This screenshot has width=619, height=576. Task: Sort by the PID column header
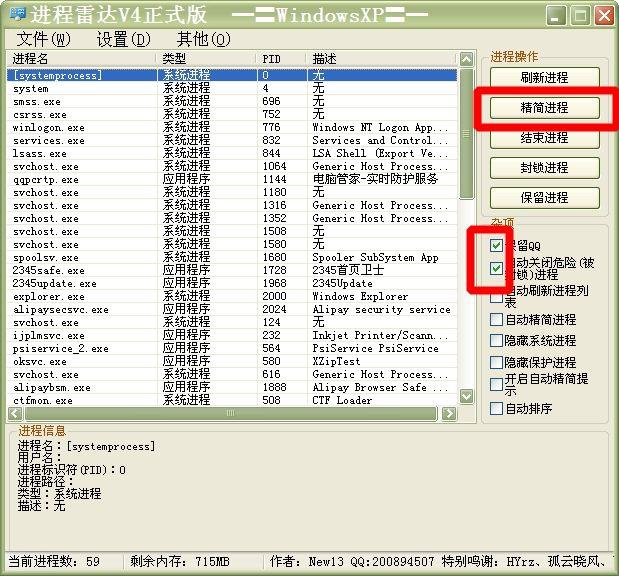(x=281, y=59)
